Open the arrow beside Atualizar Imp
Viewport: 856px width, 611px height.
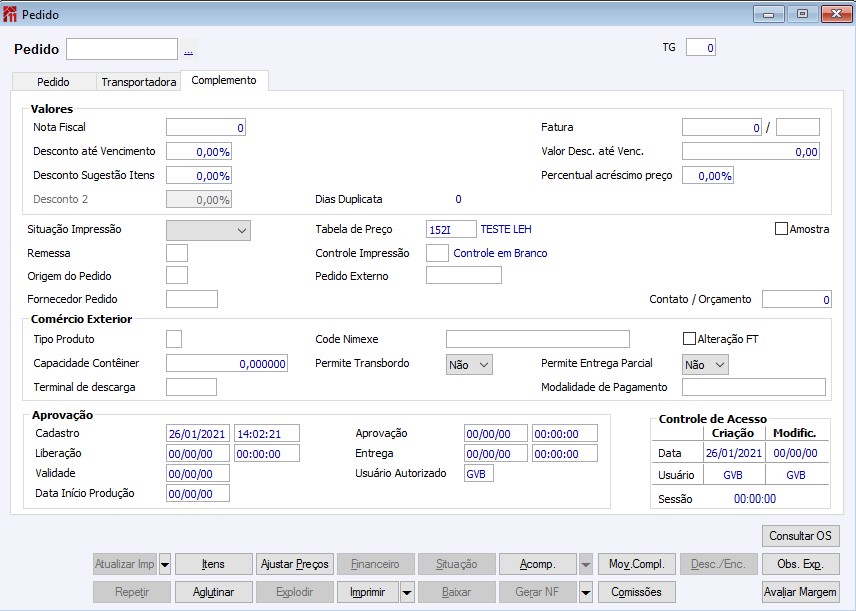pyautogui.click(x=165, y=564)
